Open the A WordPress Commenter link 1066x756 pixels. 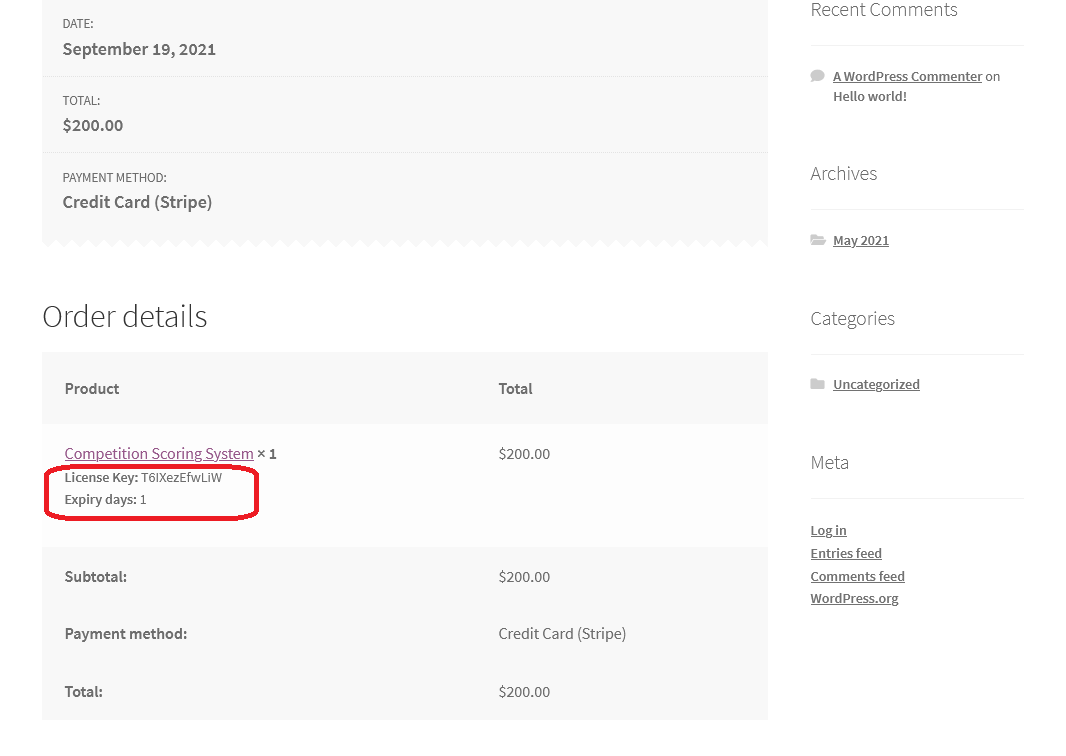coord(907,76)
